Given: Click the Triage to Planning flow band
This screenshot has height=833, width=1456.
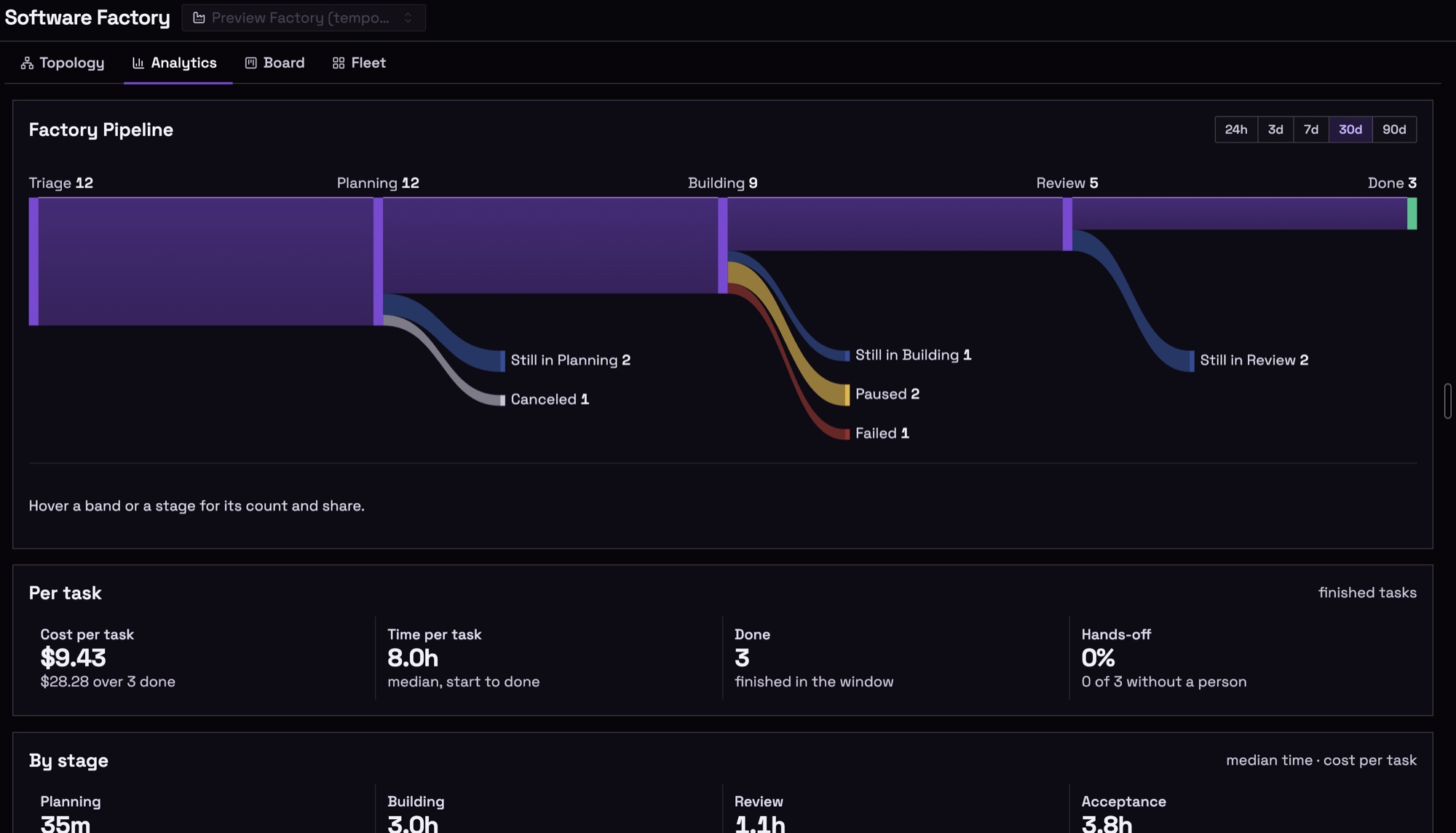Looking at the screenshot, I should [x=206, y=261].
